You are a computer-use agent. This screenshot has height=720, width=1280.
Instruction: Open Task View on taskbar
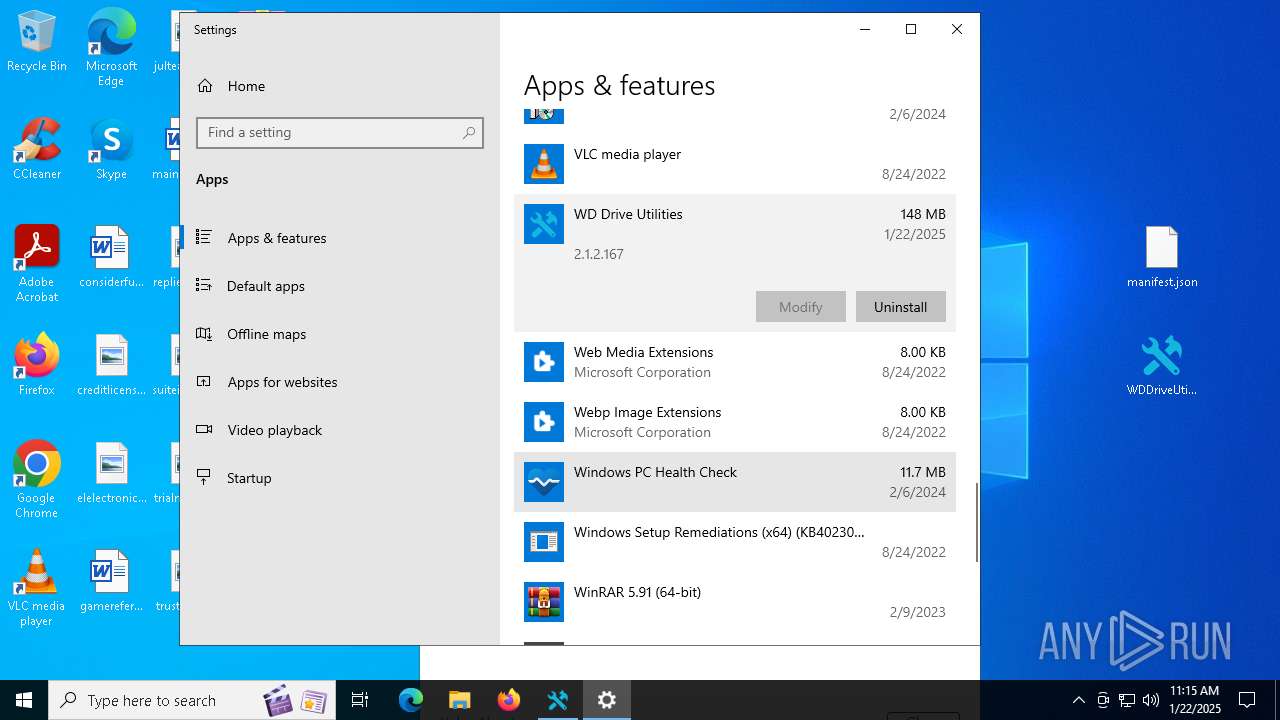click(360, 700)
